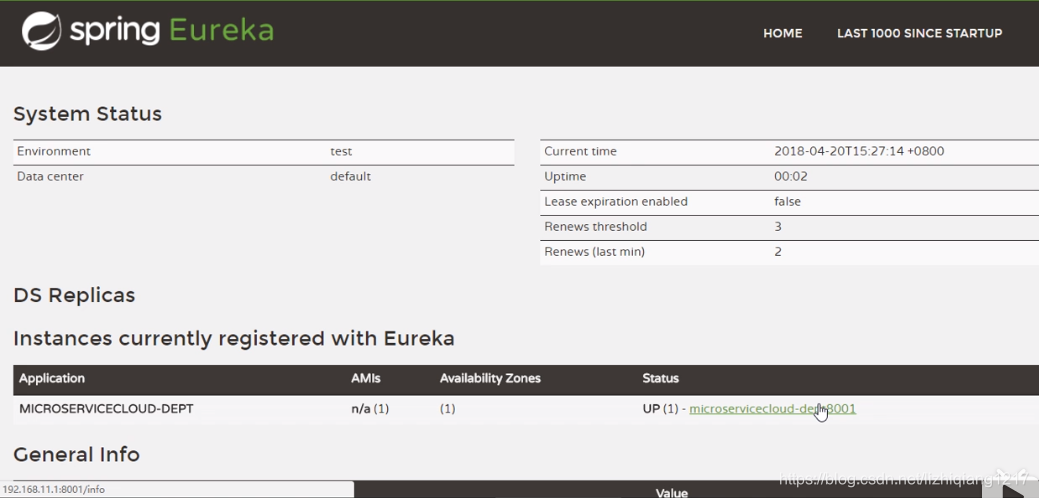Select the n/a (1) AMIs cell
This screenshot has height=498, width=1039.
tap(370, 409)
